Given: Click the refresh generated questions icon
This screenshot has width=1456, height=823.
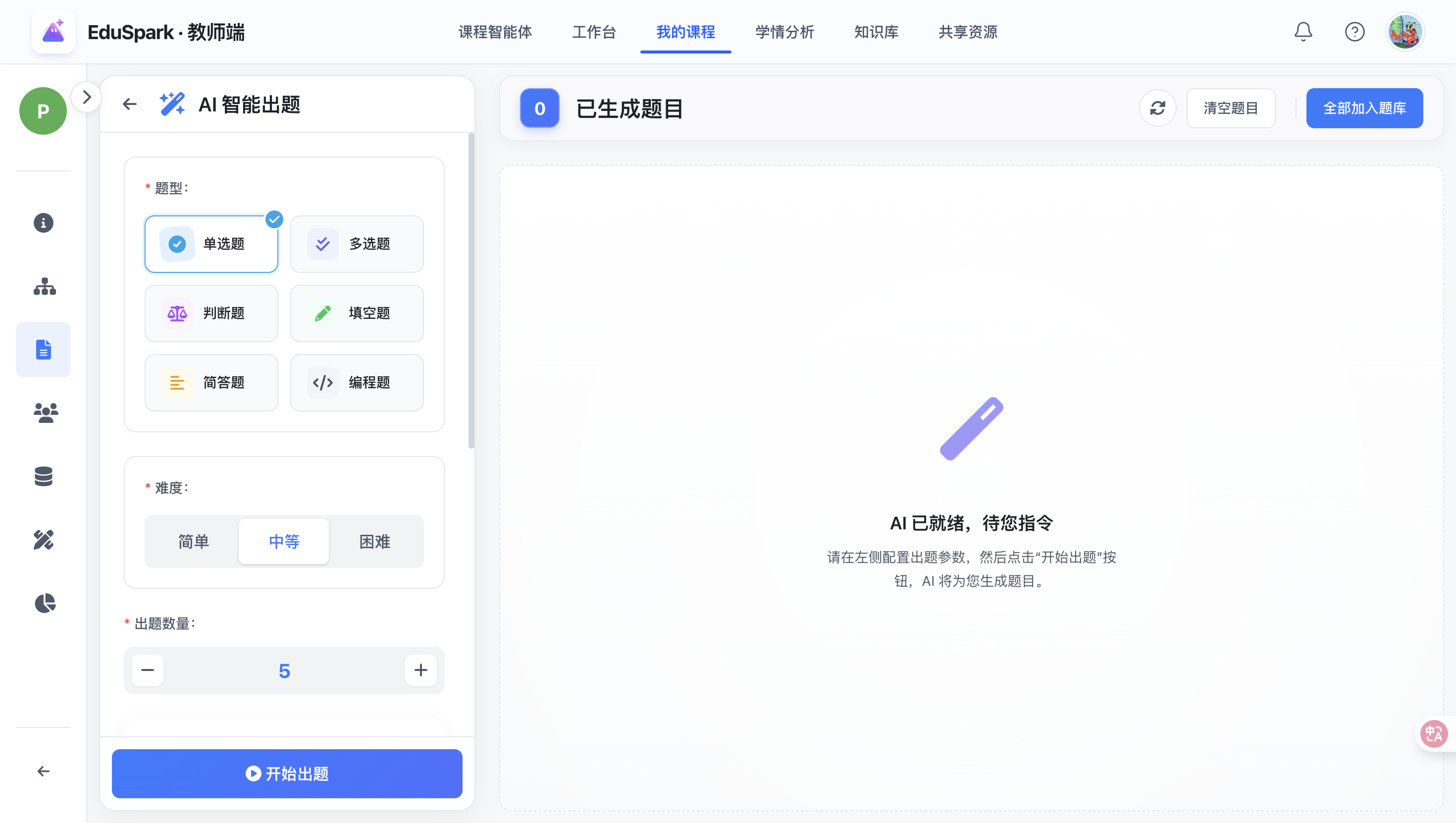Looking at the screenshot, I should tap(1157, 108).
